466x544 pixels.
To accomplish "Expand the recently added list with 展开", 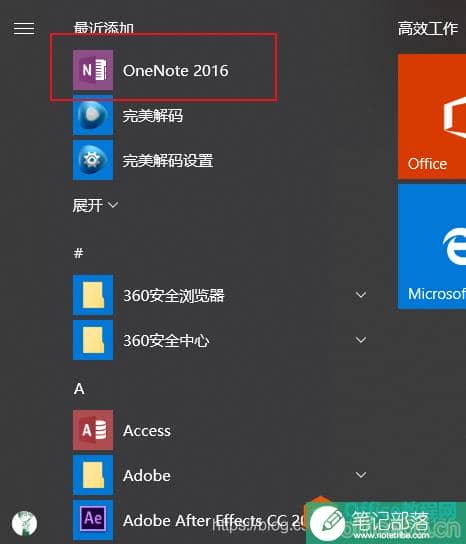I will (95, 205).
